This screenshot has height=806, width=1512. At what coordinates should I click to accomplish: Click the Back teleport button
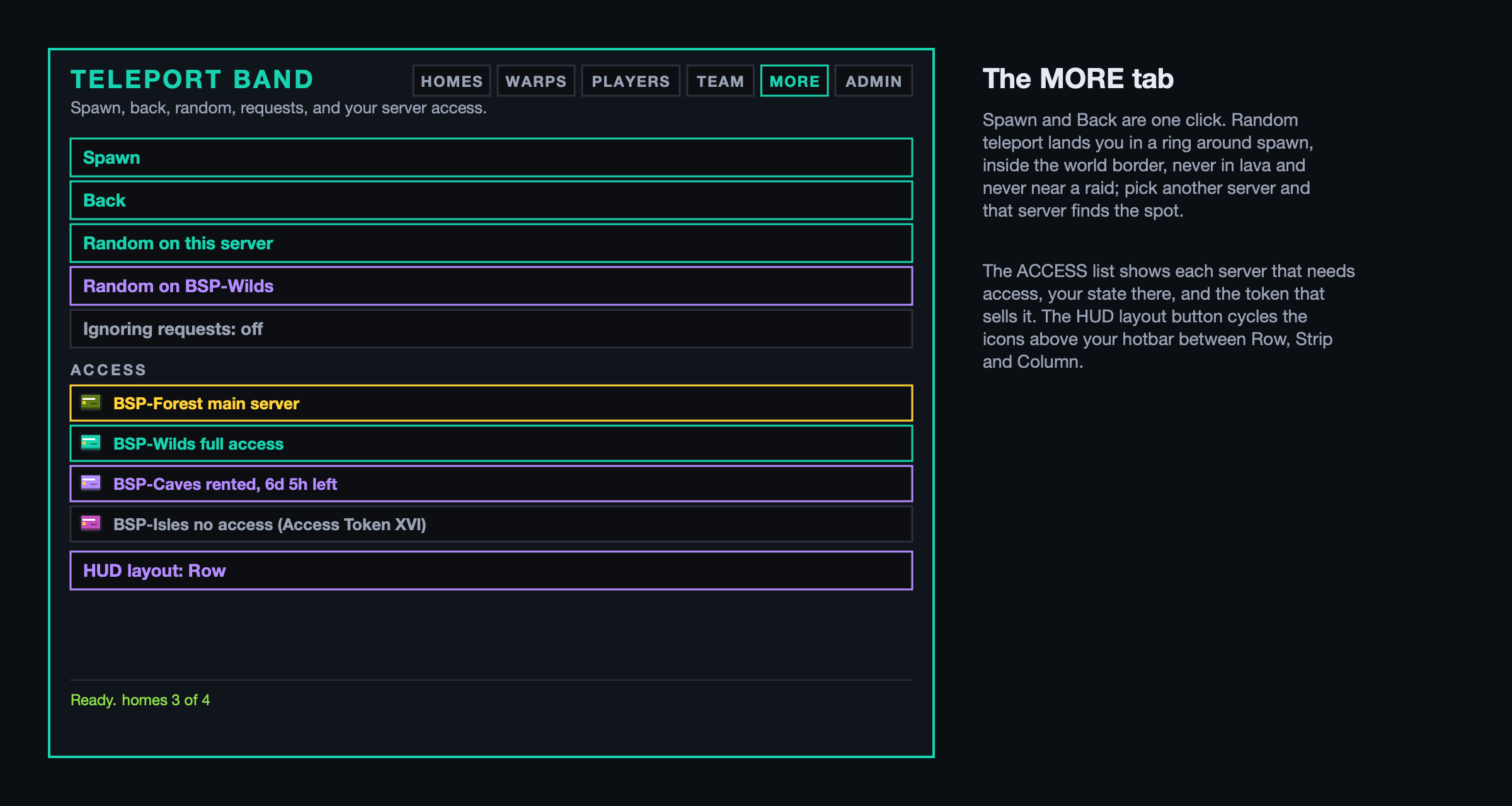(491, 200)
